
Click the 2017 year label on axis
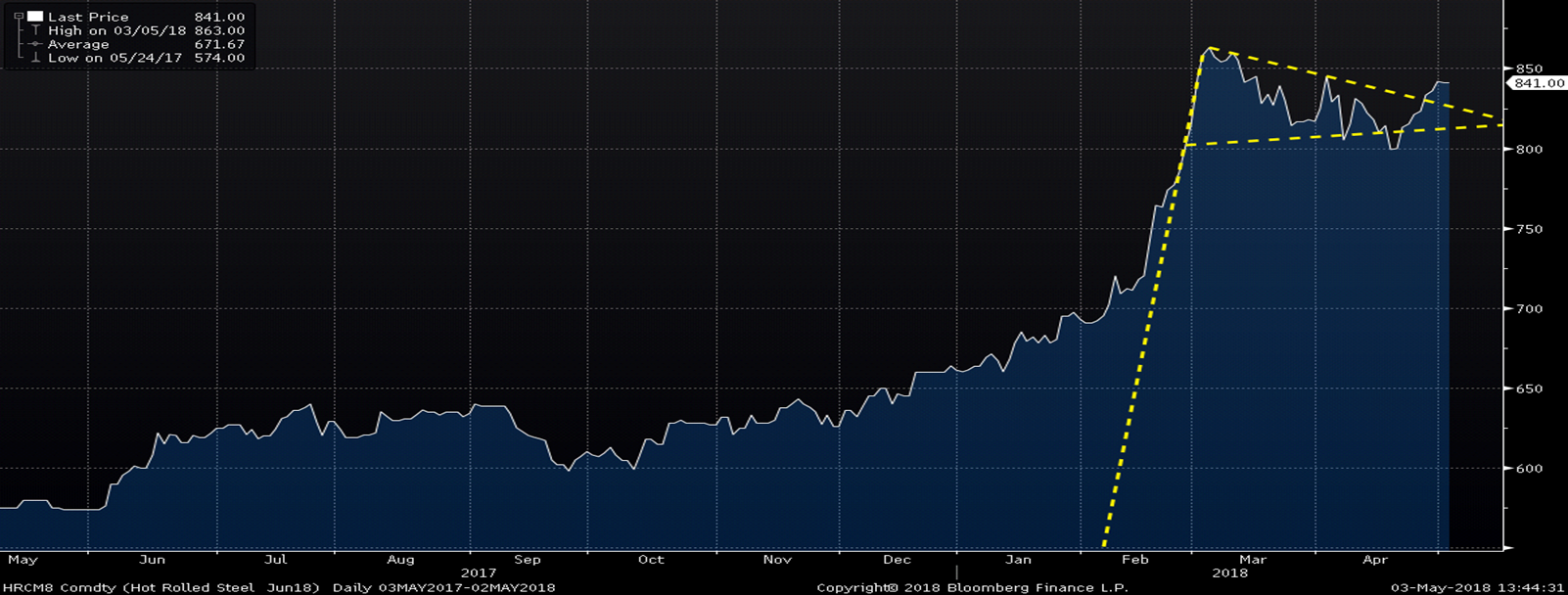pos(478,573)
